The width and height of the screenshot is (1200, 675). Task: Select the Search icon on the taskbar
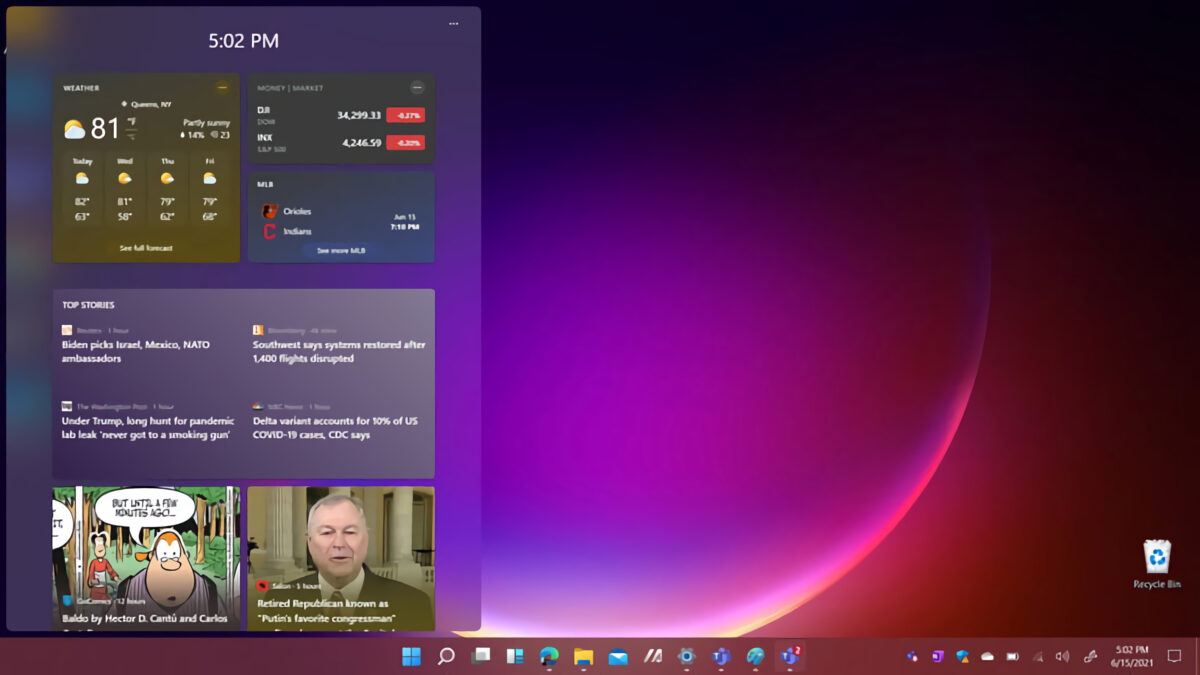point(447,657)
